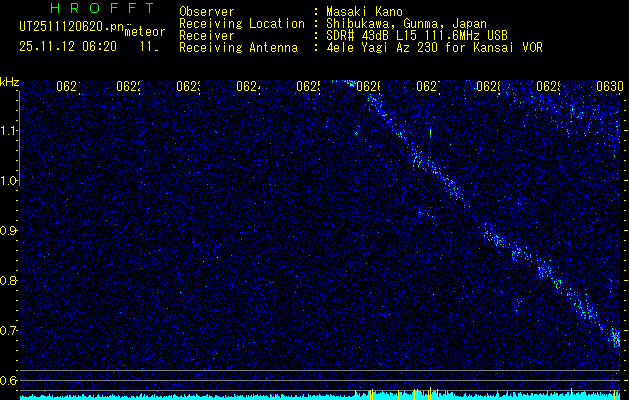Click the Receiving Antenna label
The image size is (629, 400).
tap(238, 48)
